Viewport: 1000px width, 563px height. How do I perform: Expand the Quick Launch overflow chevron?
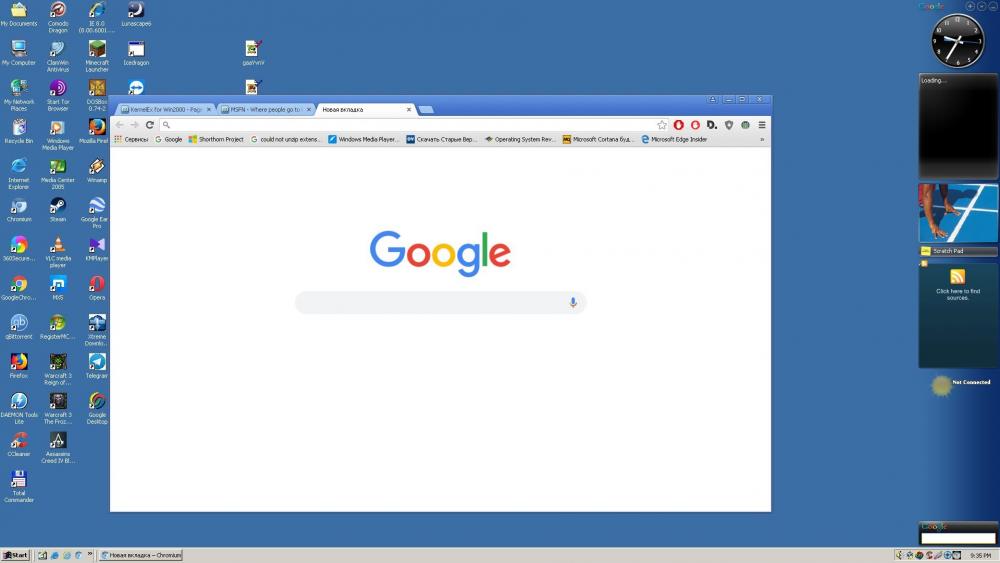tap(90, 554)
